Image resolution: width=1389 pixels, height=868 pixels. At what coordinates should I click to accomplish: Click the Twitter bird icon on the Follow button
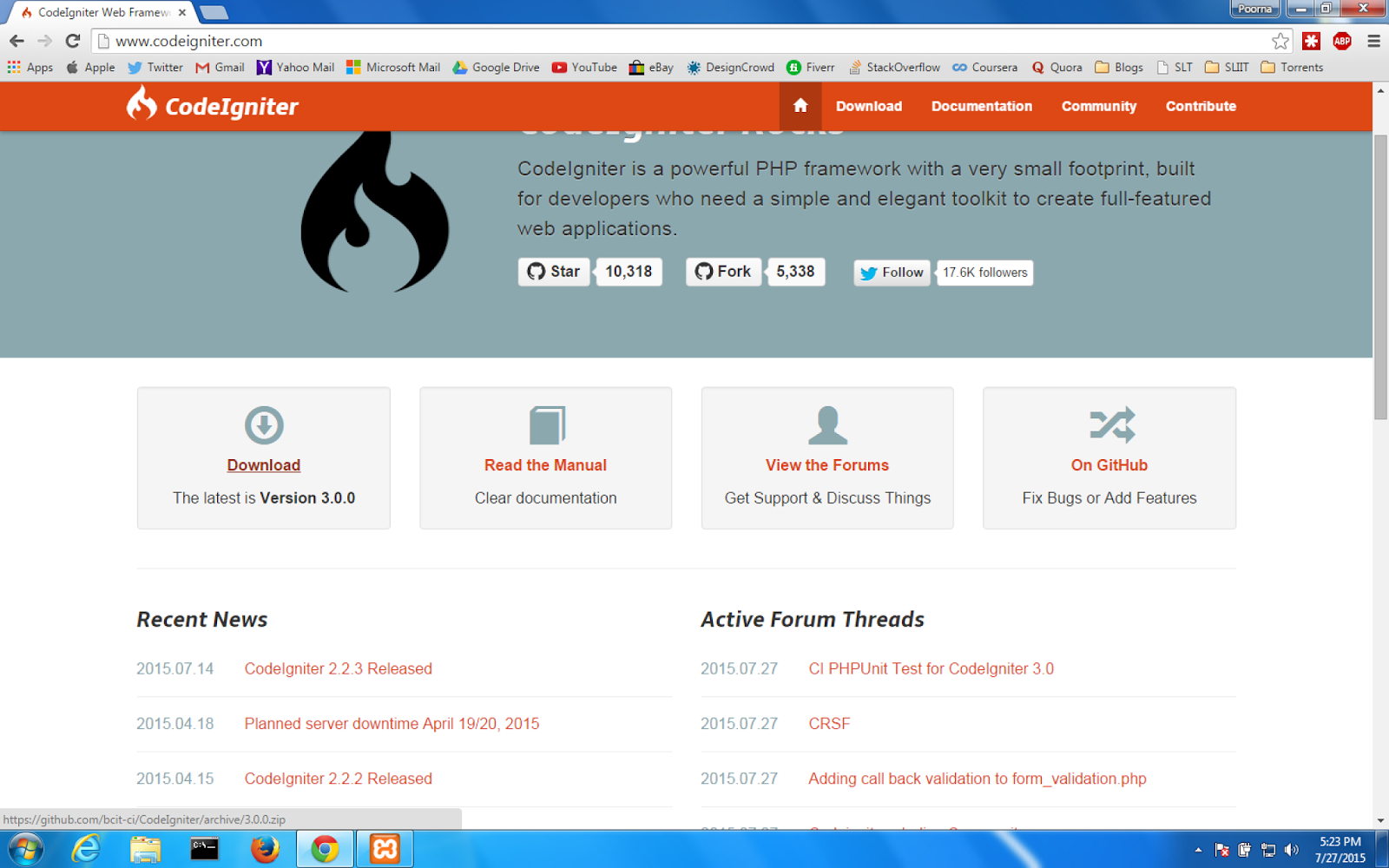pyautogui.click(x=869, y=273)
